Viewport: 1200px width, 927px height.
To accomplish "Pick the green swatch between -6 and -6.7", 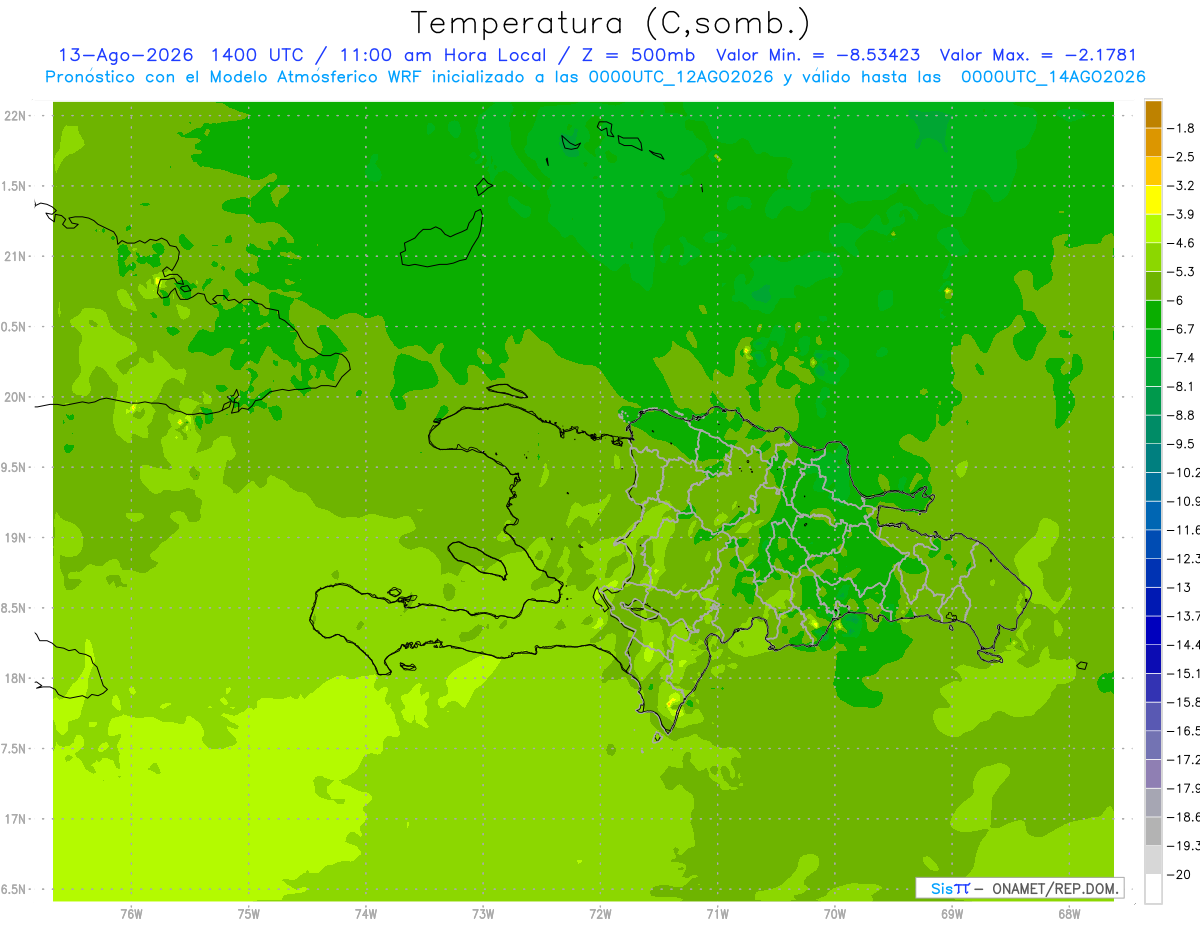I will (x=1153, y=314).
